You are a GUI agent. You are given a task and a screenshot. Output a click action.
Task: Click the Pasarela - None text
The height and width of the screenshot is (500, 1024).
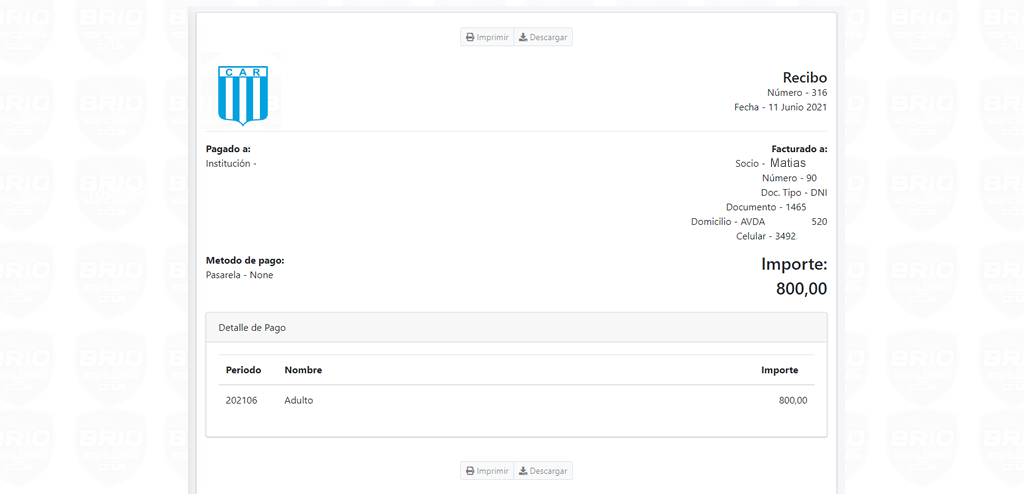(240, 275)
